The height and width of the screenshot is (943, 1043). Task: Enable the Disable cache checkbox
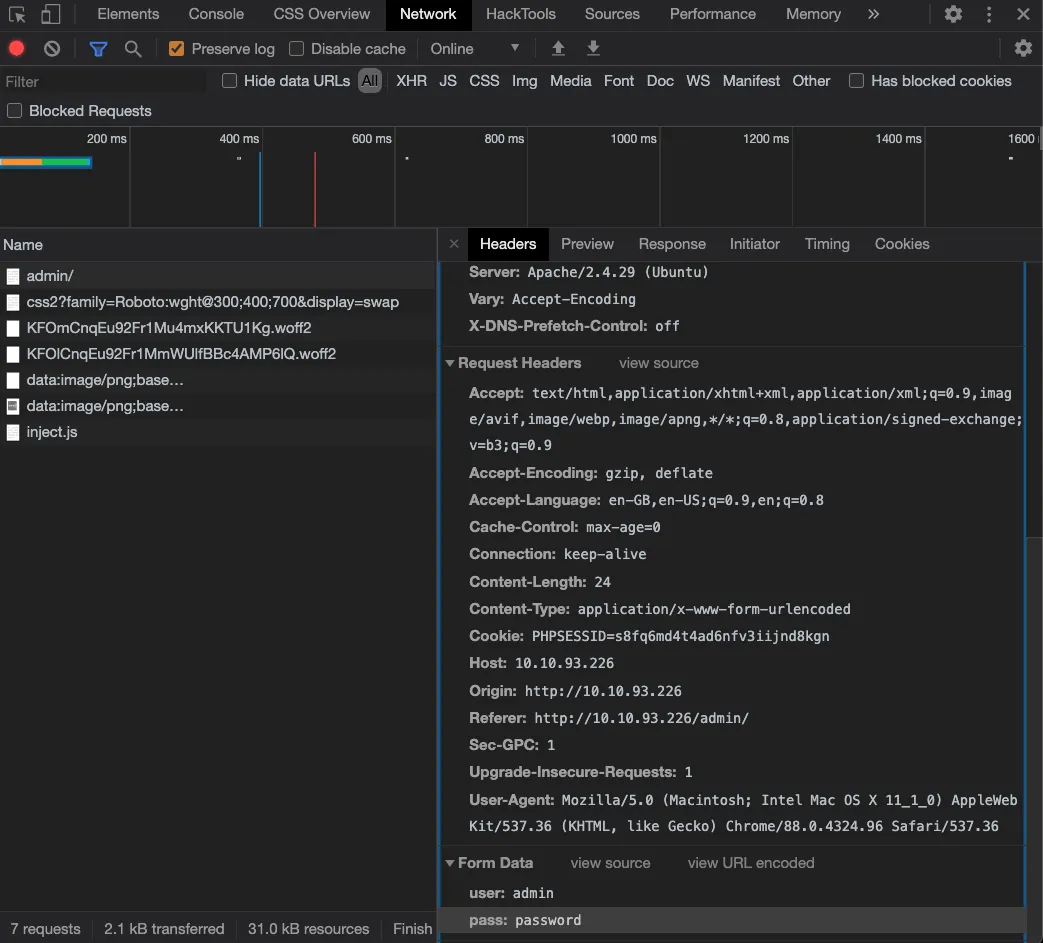coord(296,49)
